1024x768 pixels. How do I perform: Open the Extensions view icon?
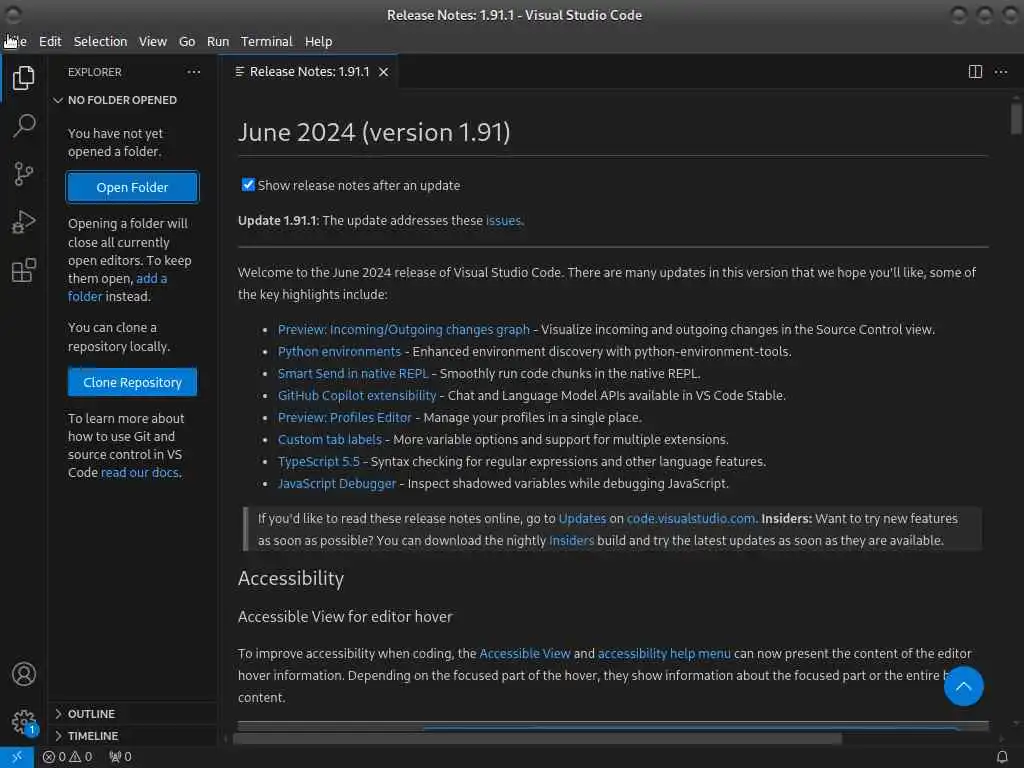[24, 270]
